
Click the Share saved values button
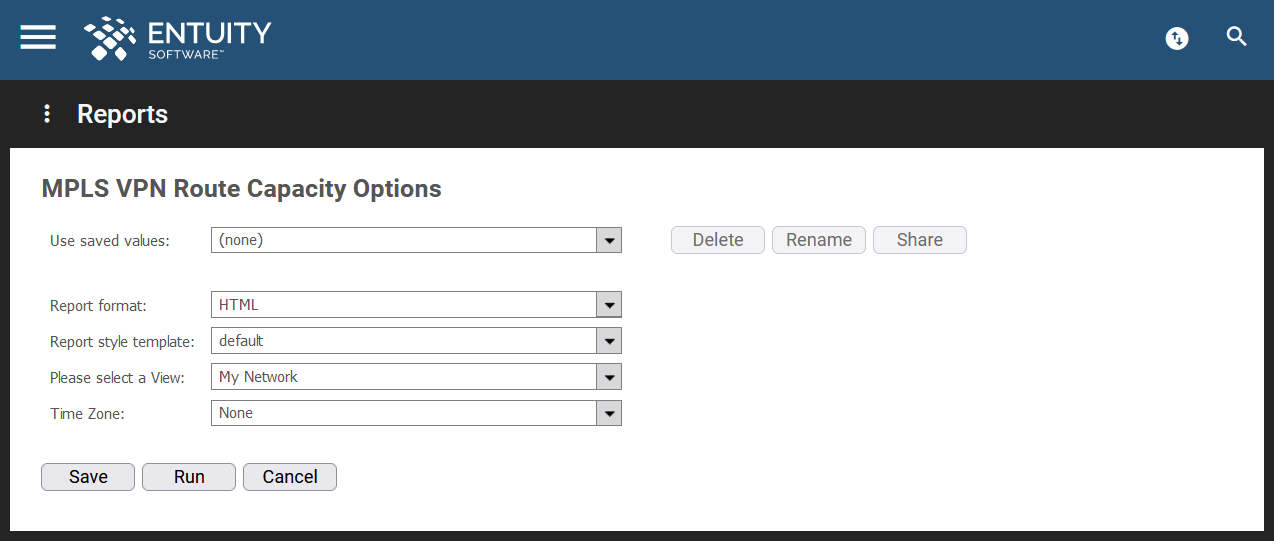point(920,240)
